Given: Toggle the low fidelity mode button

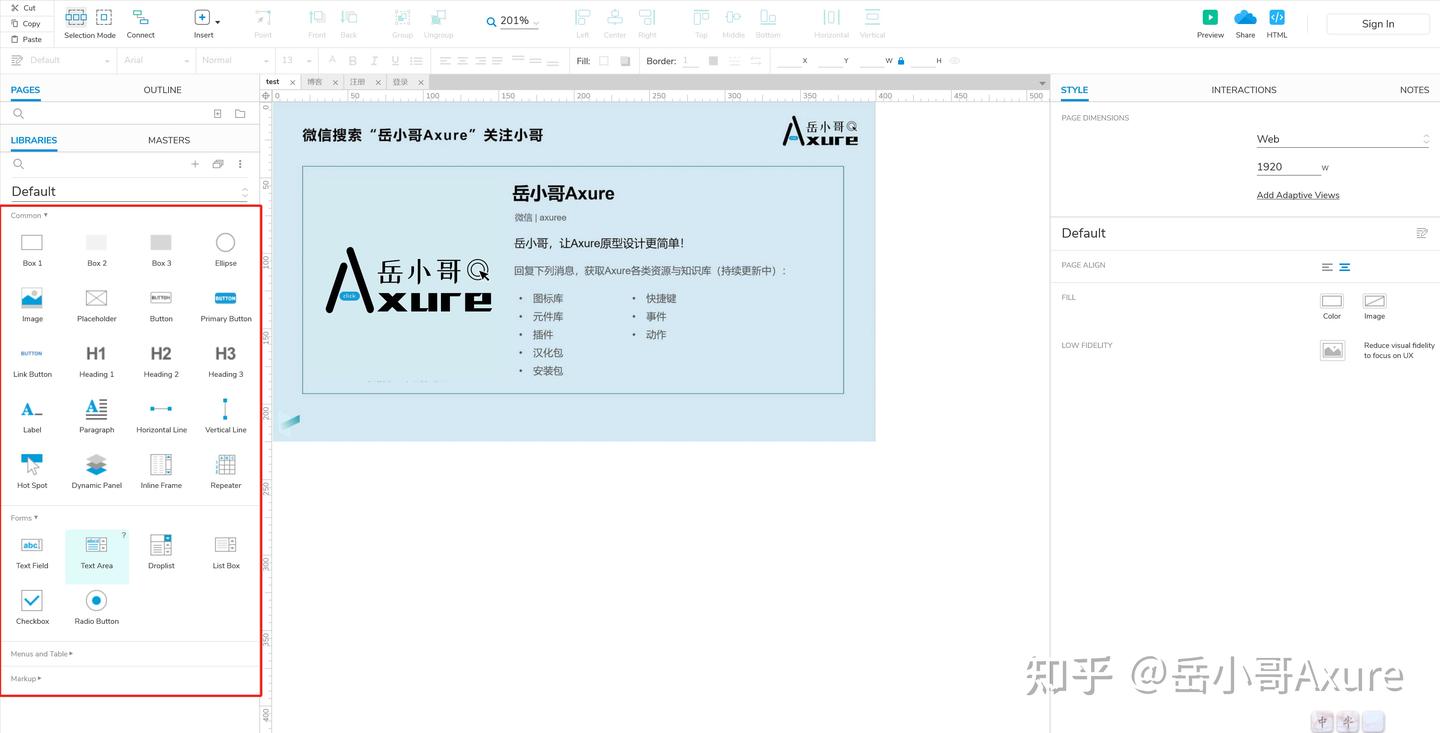Looking at the screenshot, I should (1332, 350).
